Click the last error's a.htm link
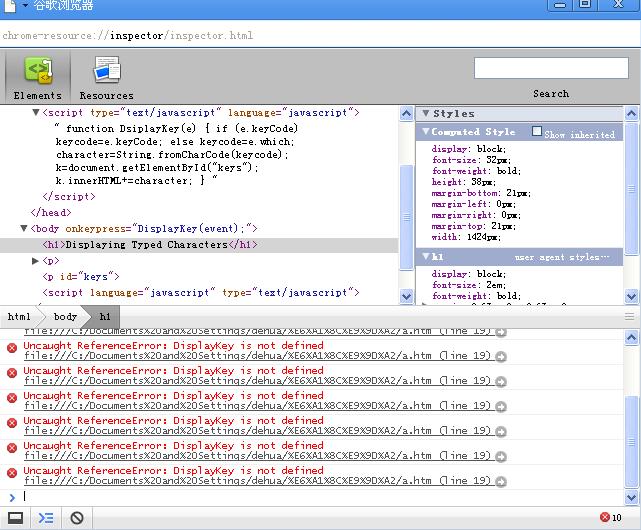641x530 pixels. pyautogui.click(x=257, y=481)
